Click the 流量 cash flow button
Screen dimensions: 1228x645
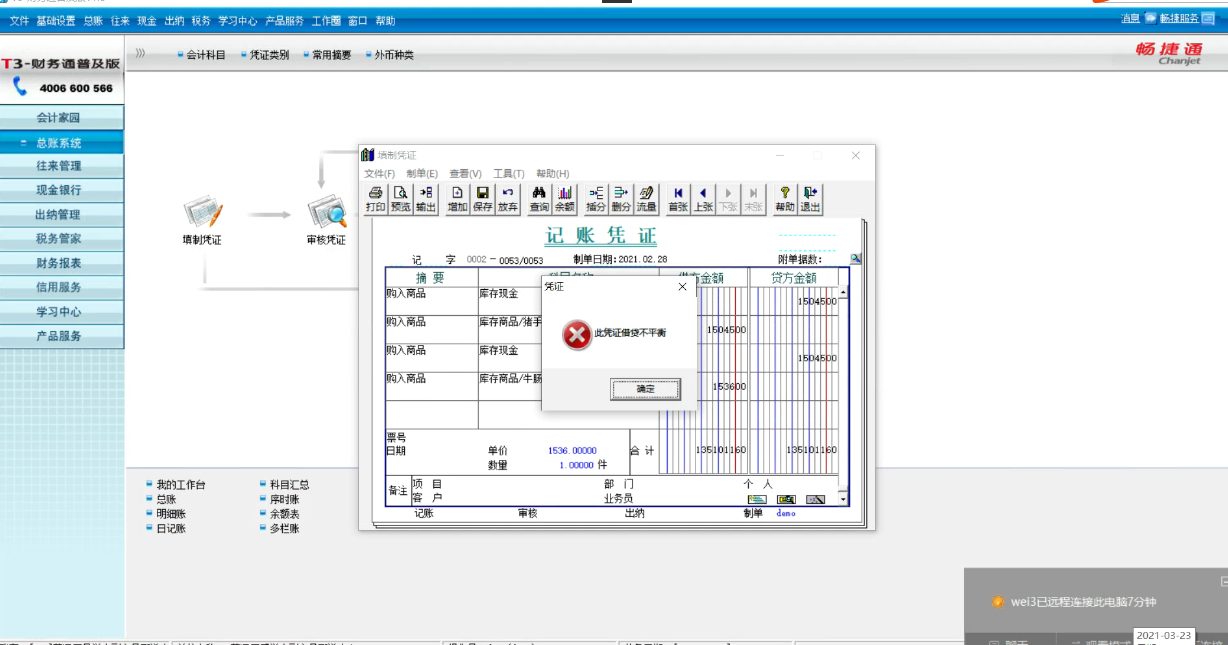tap(646, 199)
